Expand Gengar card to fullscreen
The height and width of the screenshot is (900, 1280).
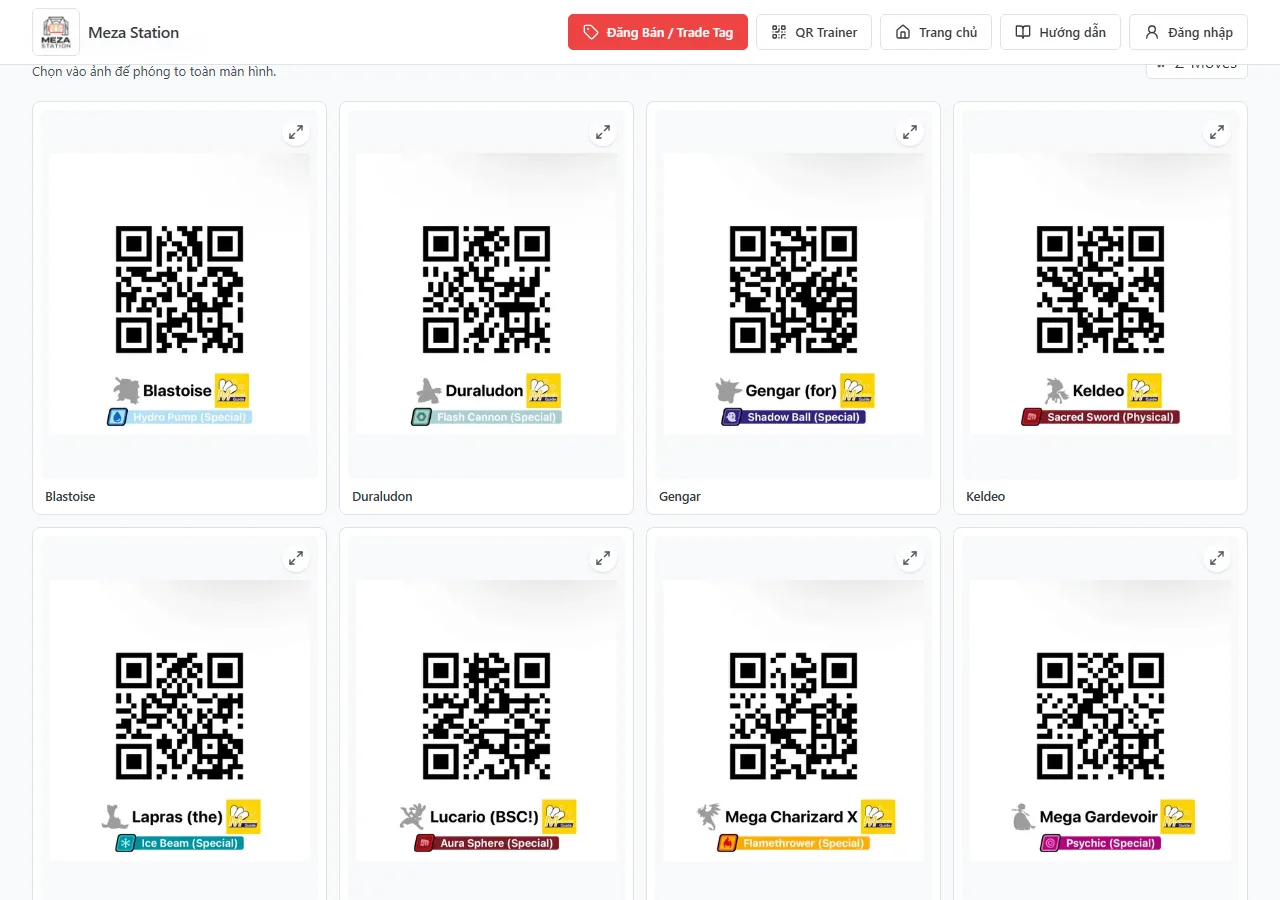coord(910,132)
